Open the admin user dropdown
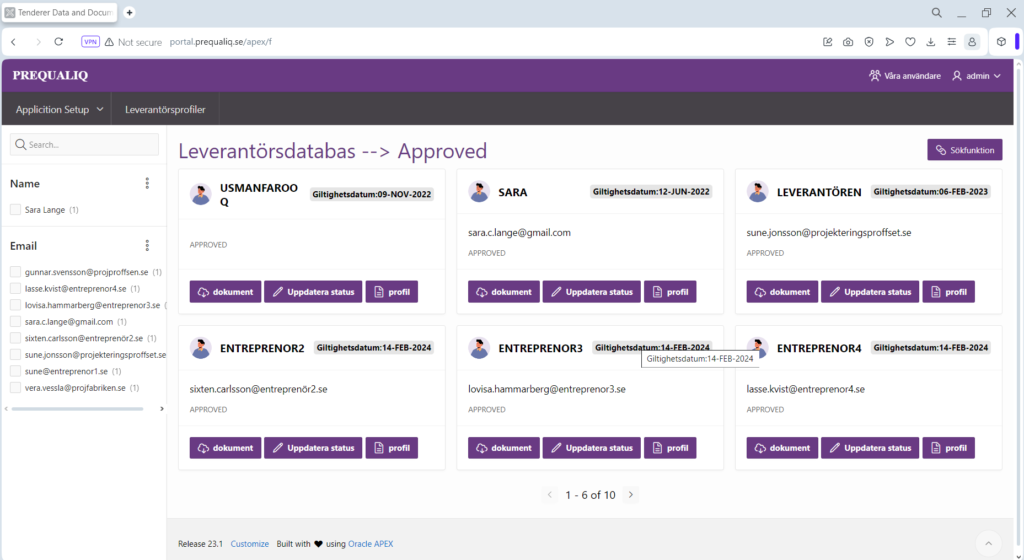1024x560 pixels. click(x=976, y=76)
